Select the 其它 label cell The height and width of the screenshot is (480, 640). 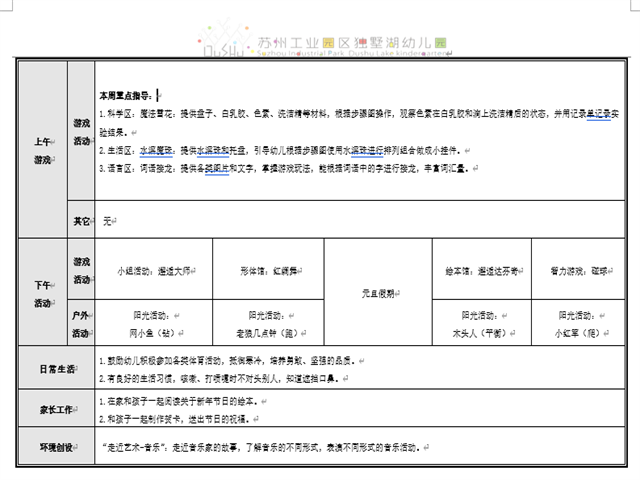pos(81,220)
